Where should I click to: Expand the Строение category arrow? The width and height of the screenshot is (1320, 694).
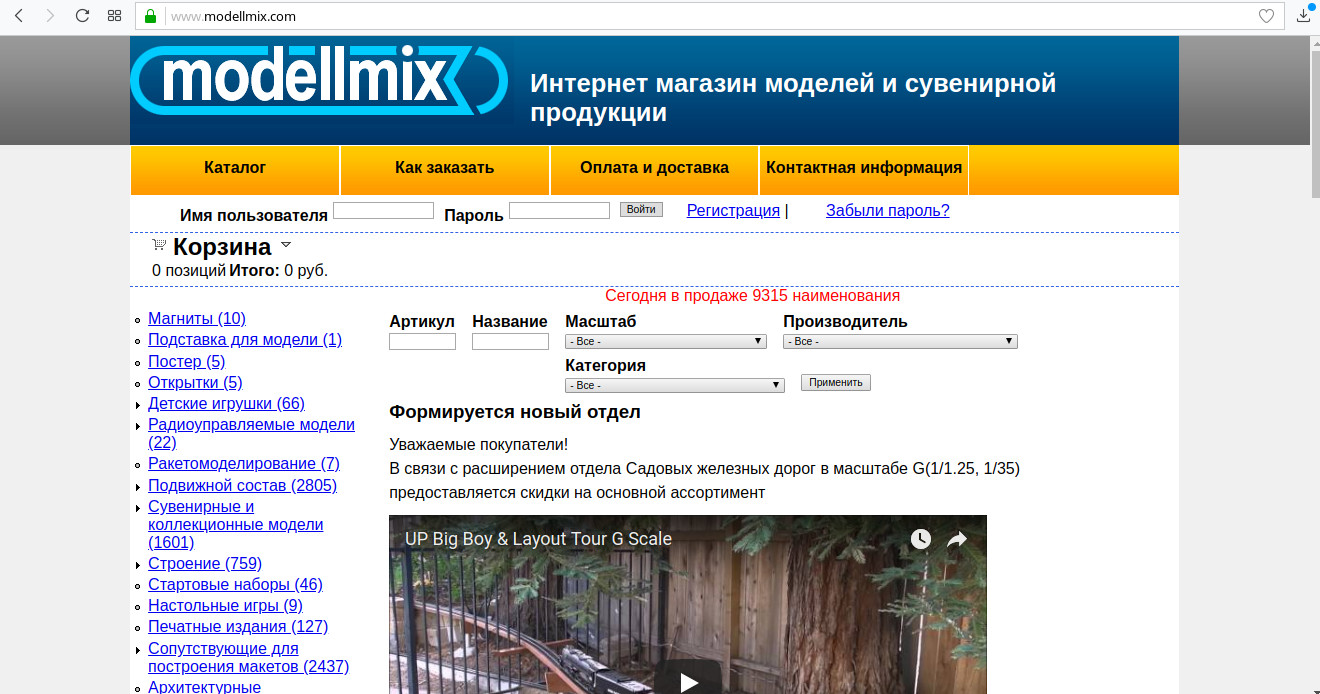138,565
